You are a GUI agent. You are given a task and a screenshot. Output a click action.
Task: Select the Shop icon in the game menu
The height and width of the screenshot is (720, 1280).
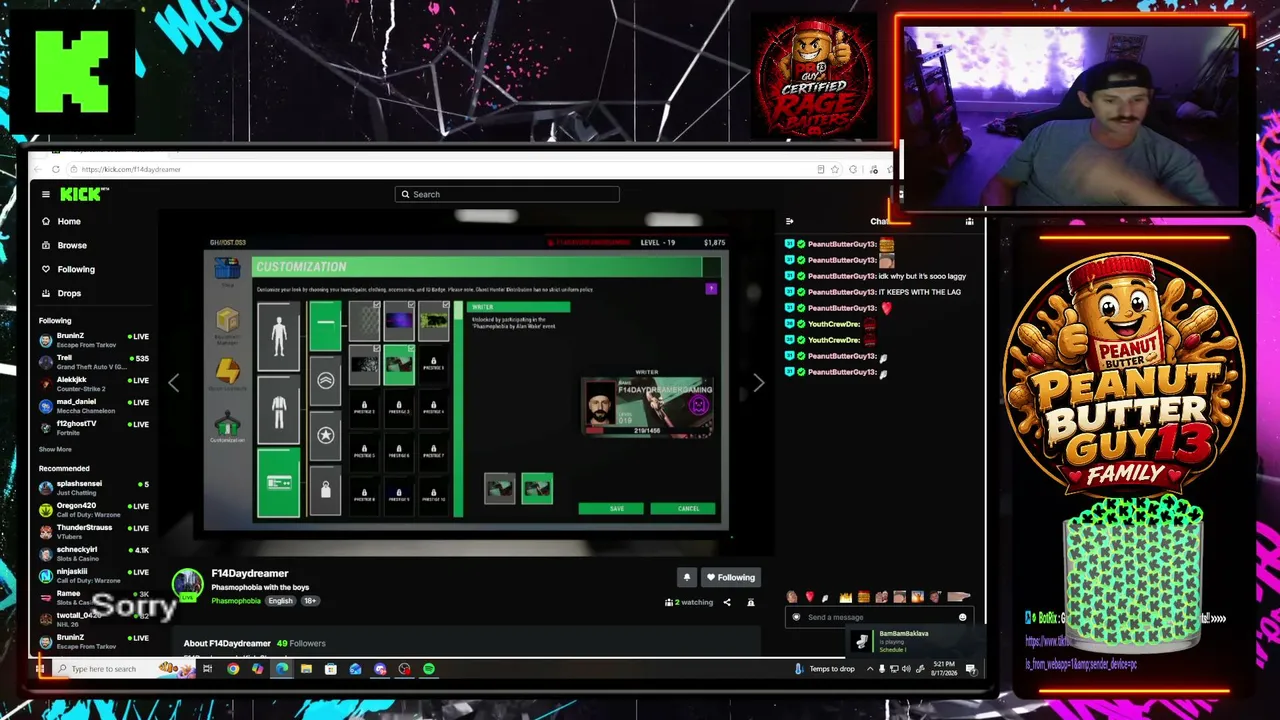coord(227,269)
